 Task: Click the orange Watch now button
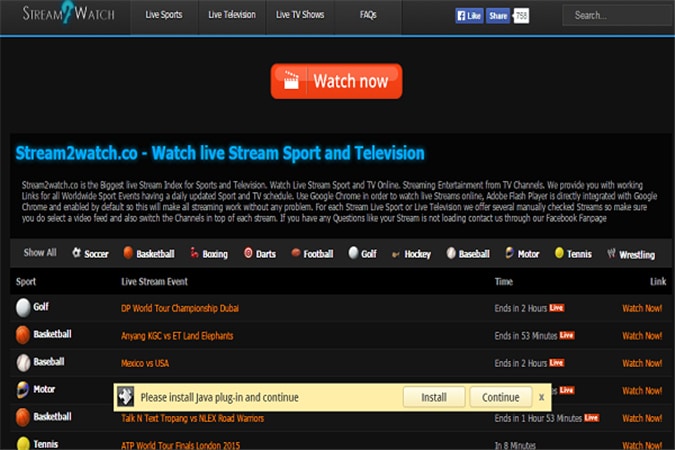click(x=337, y=81)
